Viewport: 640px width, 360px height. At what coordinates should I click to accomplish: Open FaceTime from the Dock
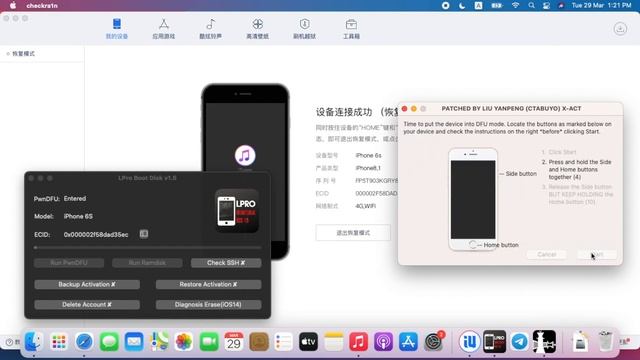click(209, 342)
